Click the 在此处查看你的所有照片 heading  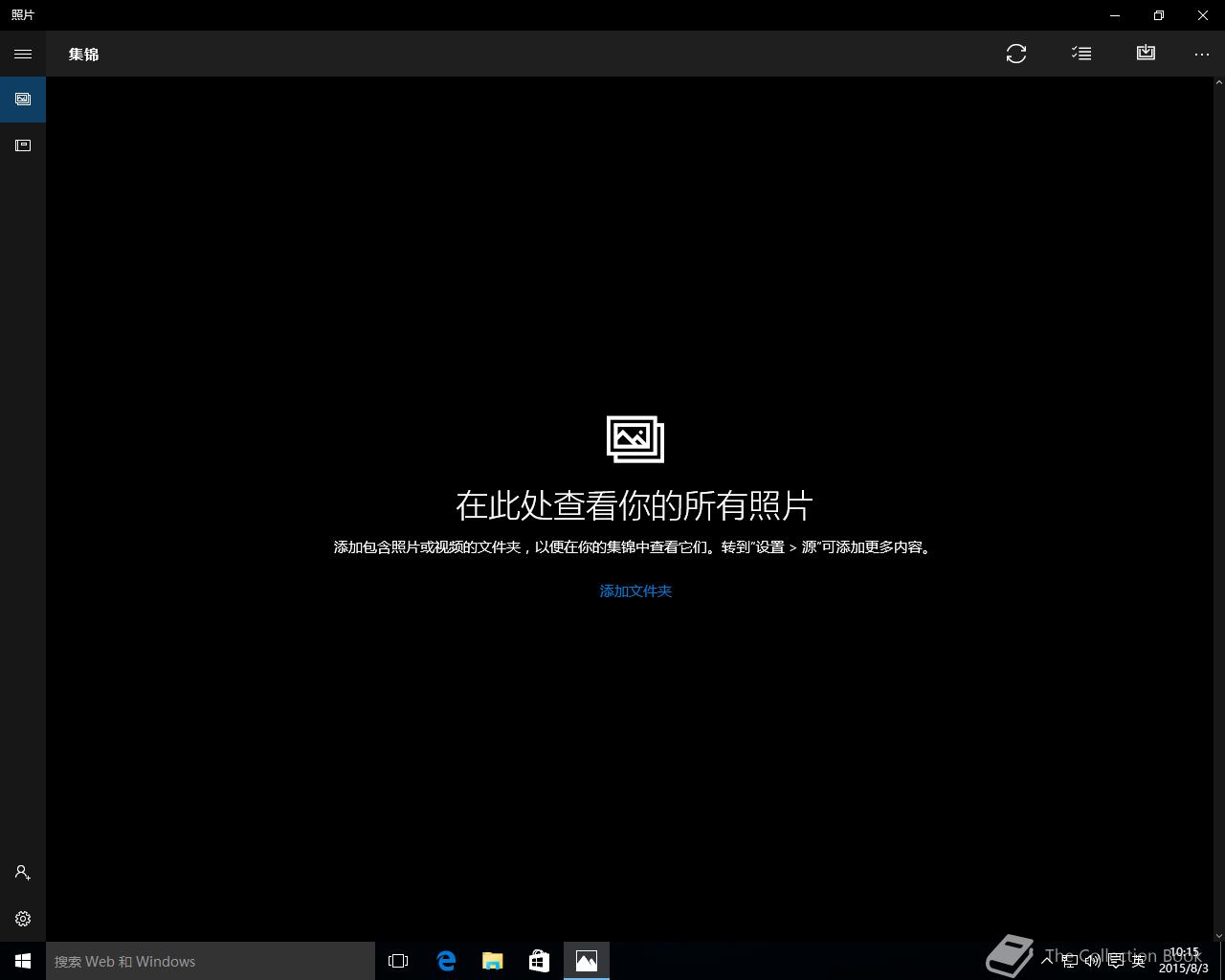click(x=635, y=505)
